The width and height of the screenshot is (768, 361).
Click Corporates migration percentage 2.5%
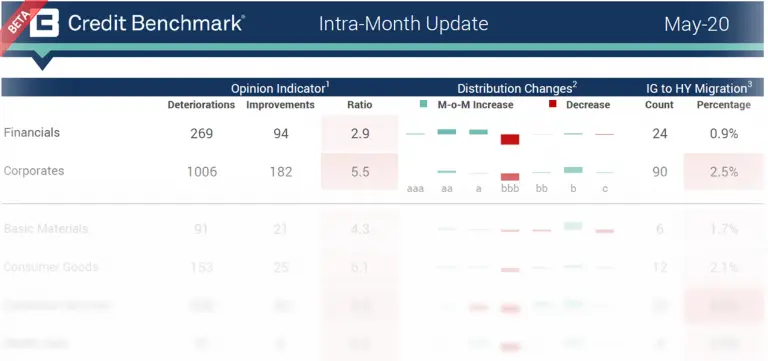[x=724, y=172]
